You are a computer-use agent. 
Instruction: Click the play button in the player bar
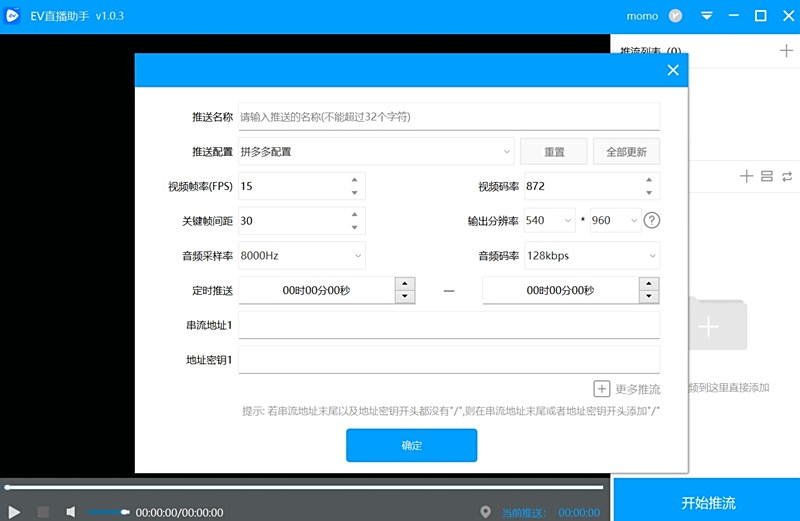14,512
